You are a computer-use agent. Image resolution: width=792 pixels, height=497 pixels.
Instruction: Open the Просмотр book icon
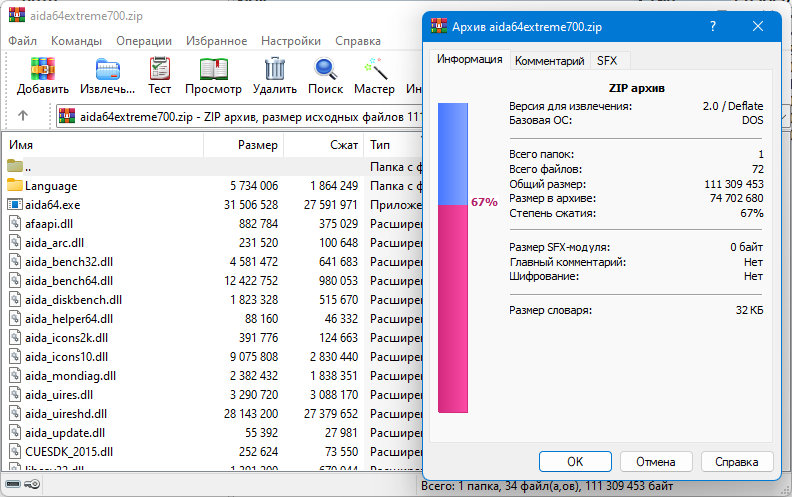[214, 69]
